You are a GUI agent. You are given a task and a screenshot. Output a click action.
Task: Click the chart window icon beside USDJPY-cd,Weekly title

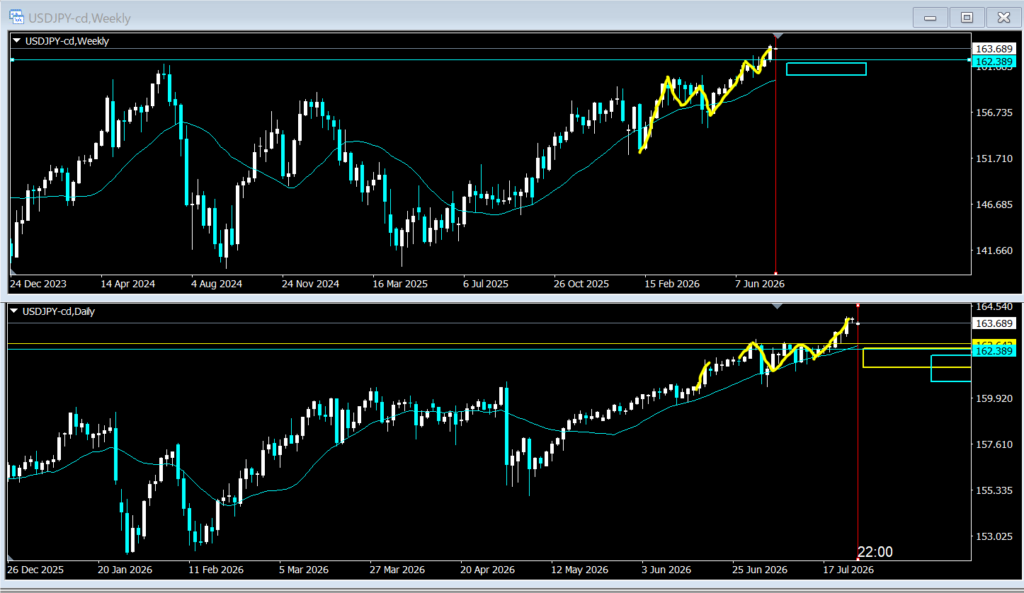click(x=16, y=17)
